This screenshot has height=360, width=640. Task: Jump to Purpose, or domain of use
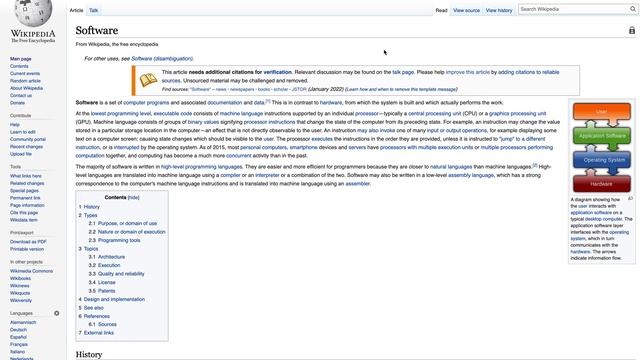coord(127,224)
